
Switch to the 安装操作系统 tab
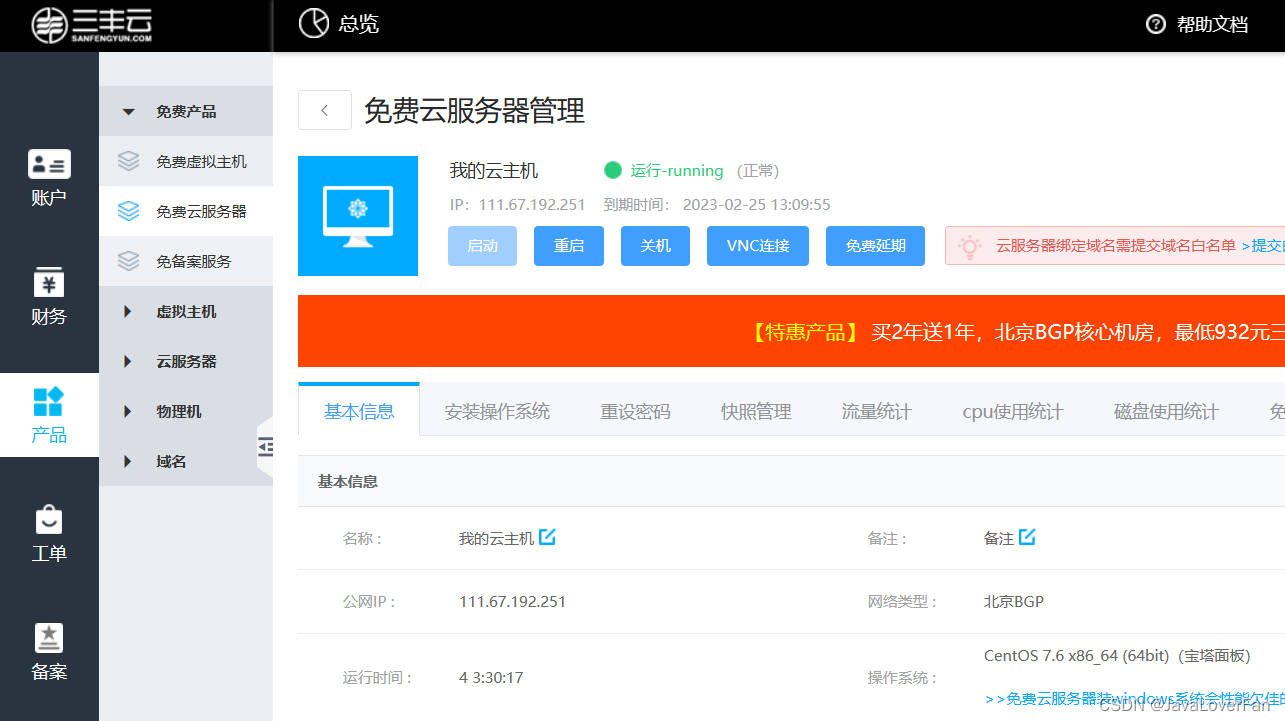tap(497, 411)
